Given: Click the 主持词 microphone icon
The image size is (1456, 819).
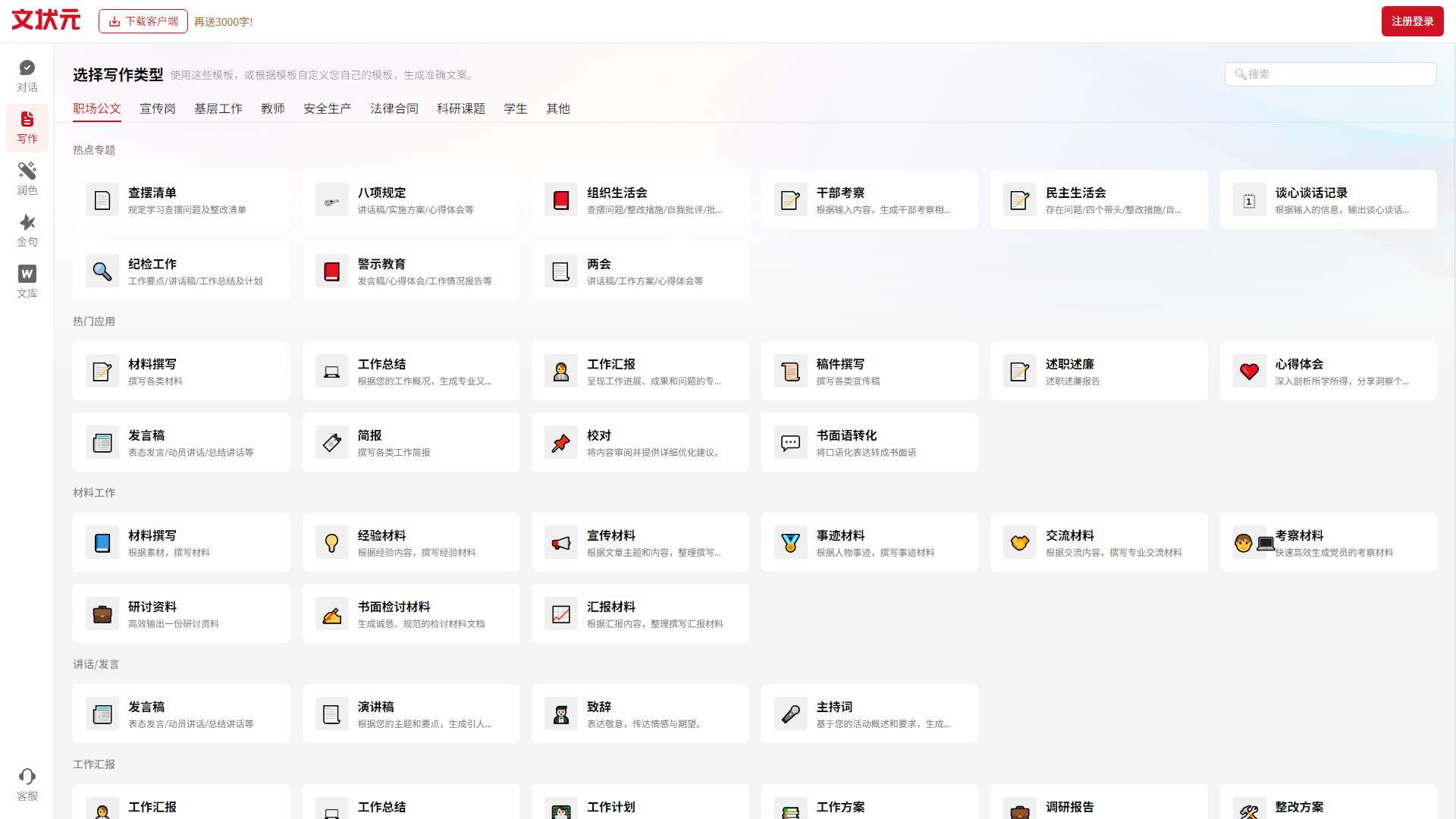Looking at the screenshot, I should tap(790, 714).
